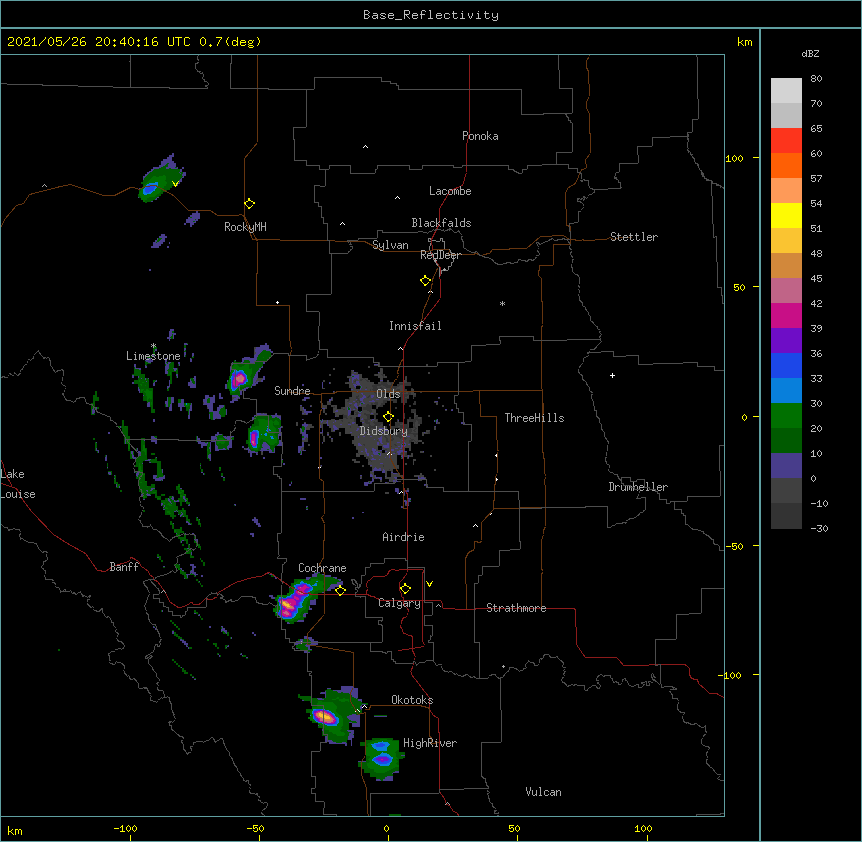Click the white plus marker north of Drumheller
862x842 pixels.
[x=612, y=375]
